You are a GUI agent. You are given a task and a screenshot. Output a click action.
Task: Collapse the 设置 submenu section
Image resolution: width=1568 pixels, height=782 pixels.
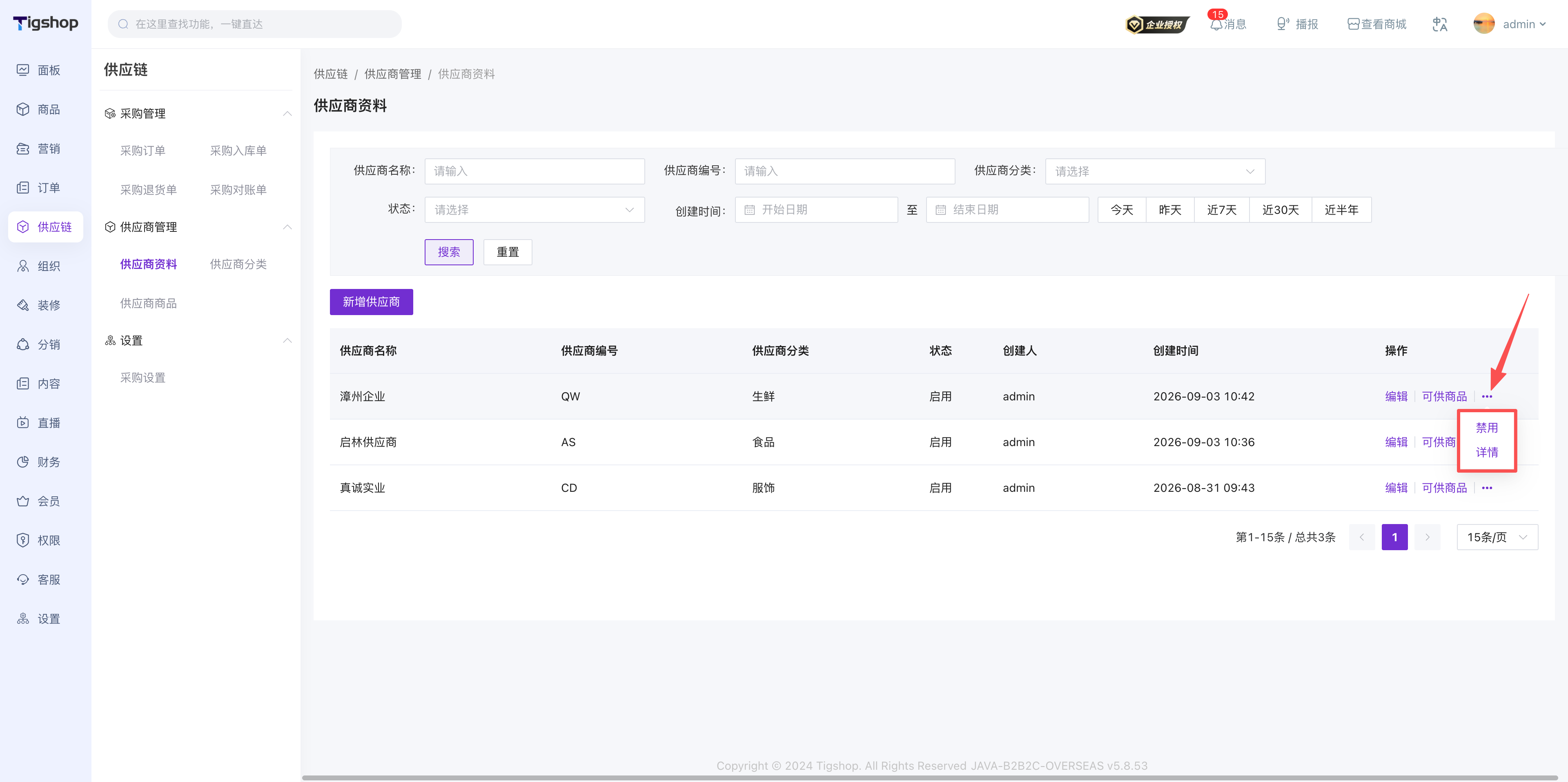pos(287,341)
